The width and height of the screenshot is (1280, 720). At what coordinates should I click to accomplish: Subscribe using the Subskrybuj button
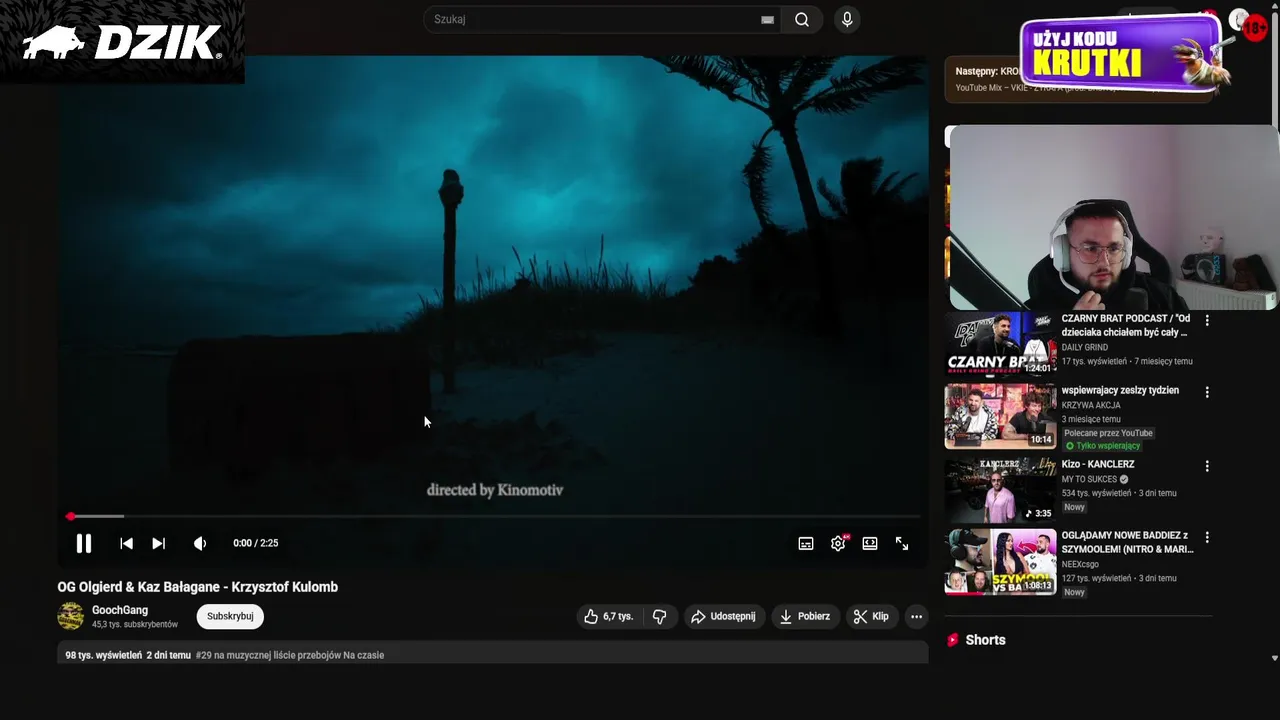pyautogui.click(x=230, y=616)
